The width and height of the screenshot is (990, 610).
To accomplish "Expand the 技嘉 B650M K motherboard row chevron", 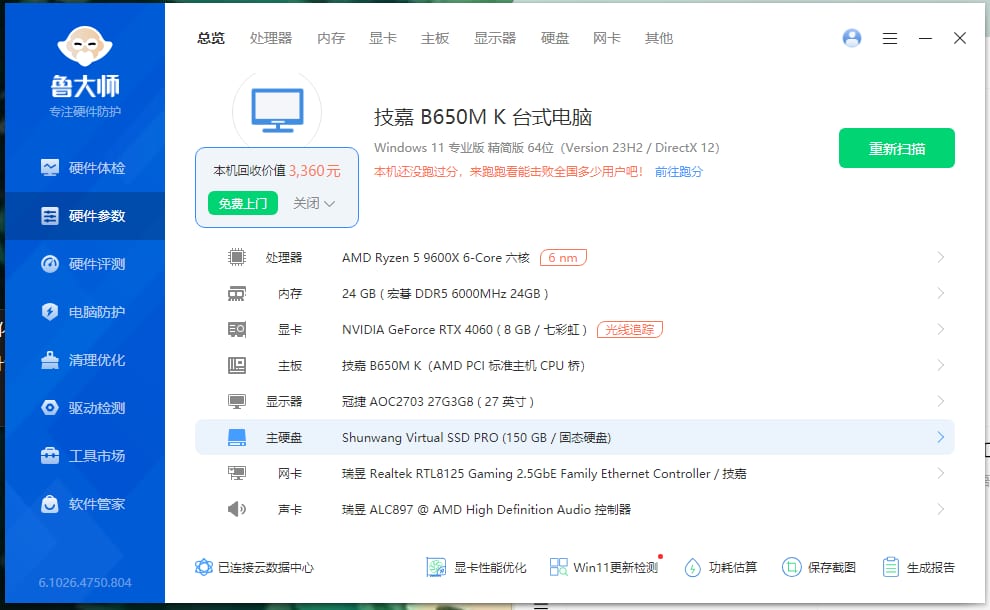I will click(x=940, y=365).
